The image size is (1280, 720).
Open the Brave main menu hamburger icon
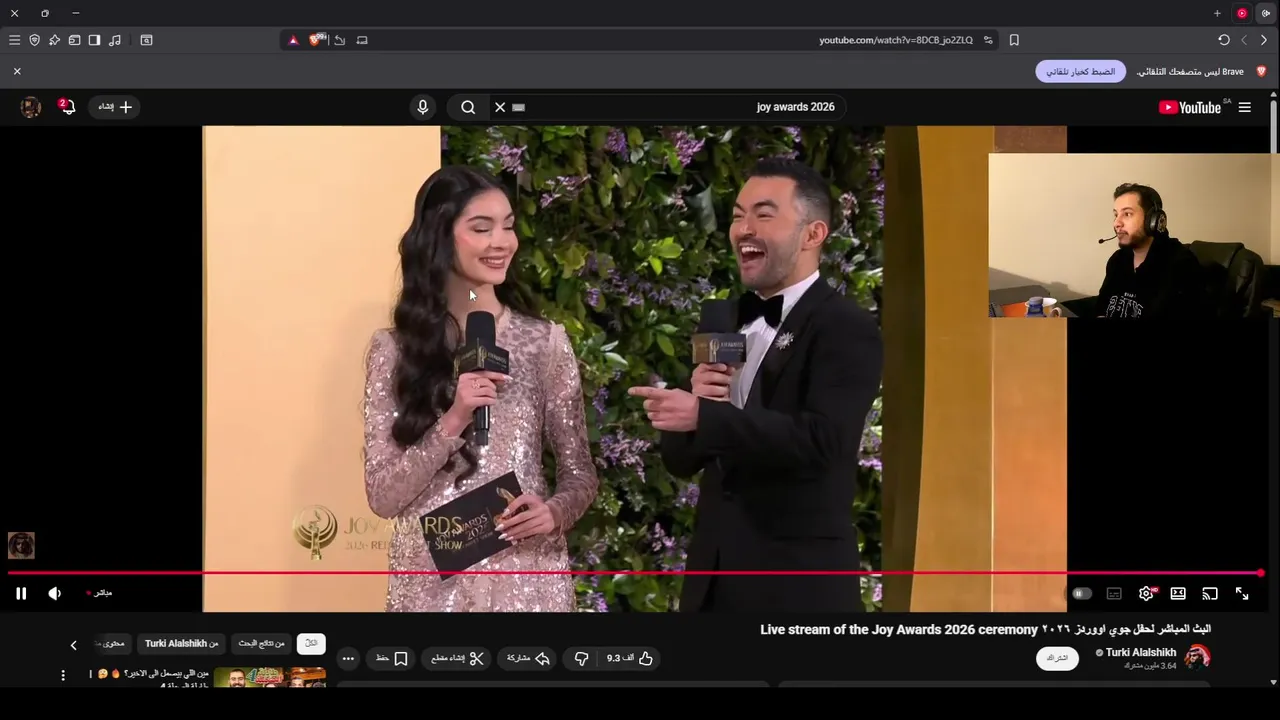click(x=14, y=40)
